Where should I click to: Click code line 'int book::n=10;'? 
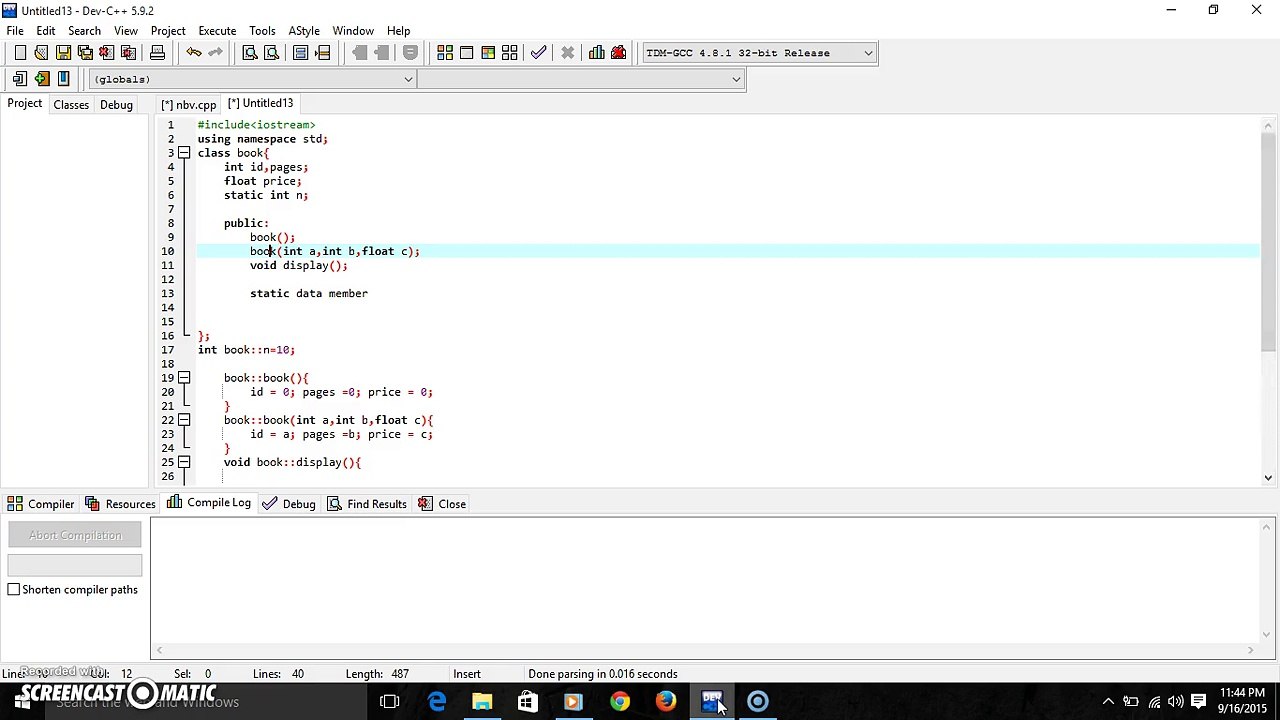tap(246, 350)
